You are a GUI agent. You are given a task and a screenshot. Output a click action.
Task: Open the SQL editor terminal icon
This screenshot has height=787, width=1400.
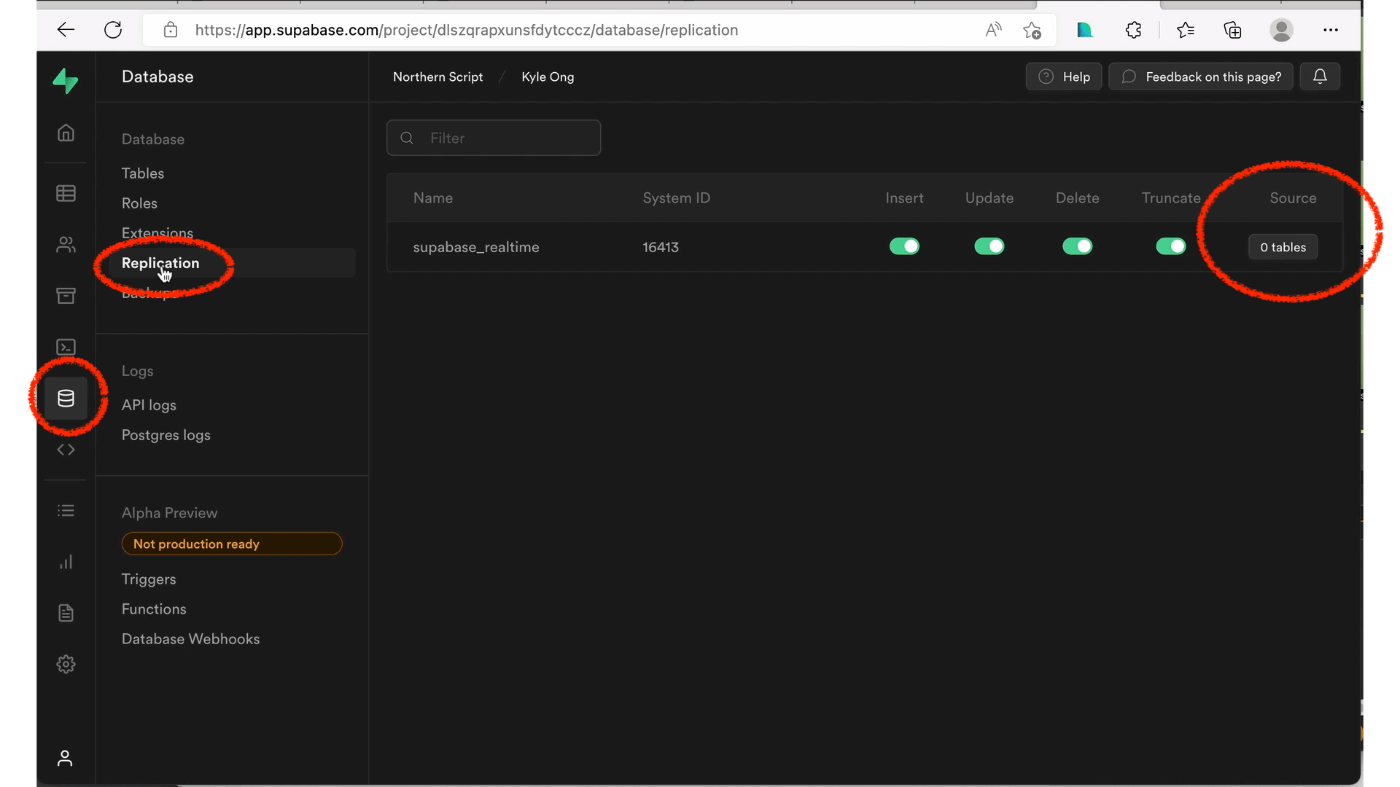[66, 347]
